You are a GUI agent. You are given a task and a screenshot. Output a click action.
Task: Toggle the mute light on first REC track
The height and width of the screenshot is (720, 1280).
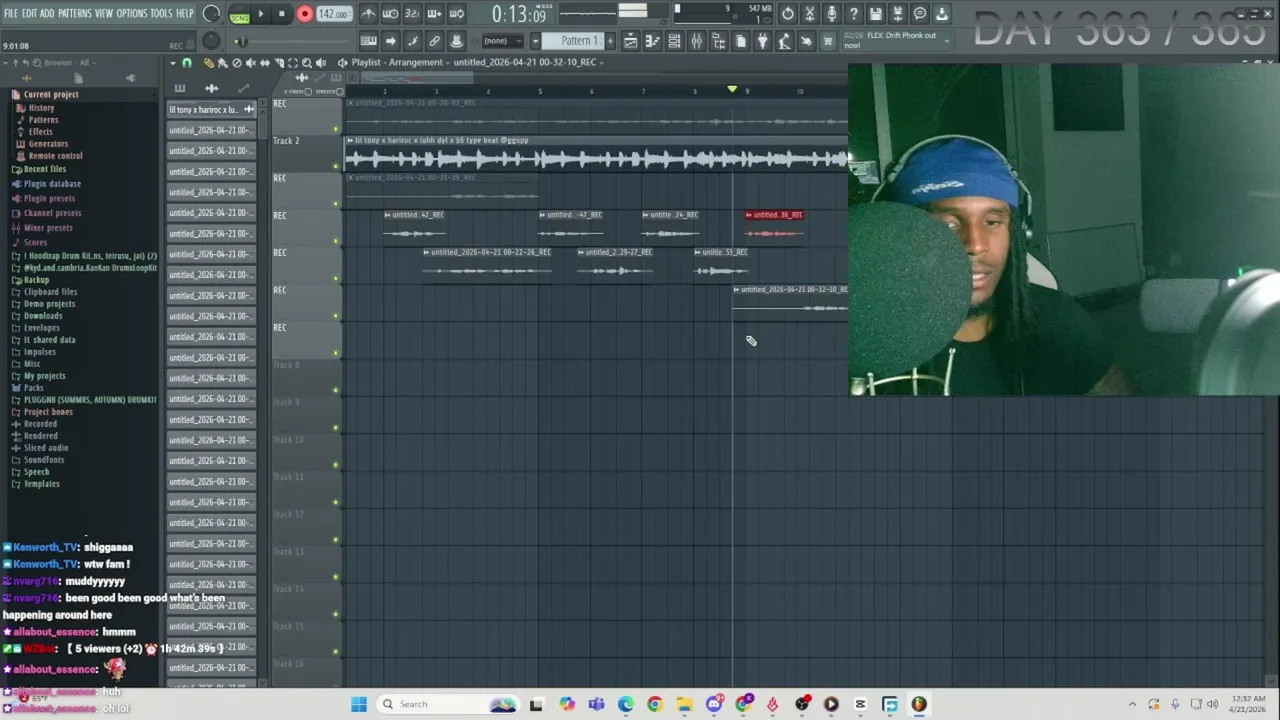click(336, 130)
